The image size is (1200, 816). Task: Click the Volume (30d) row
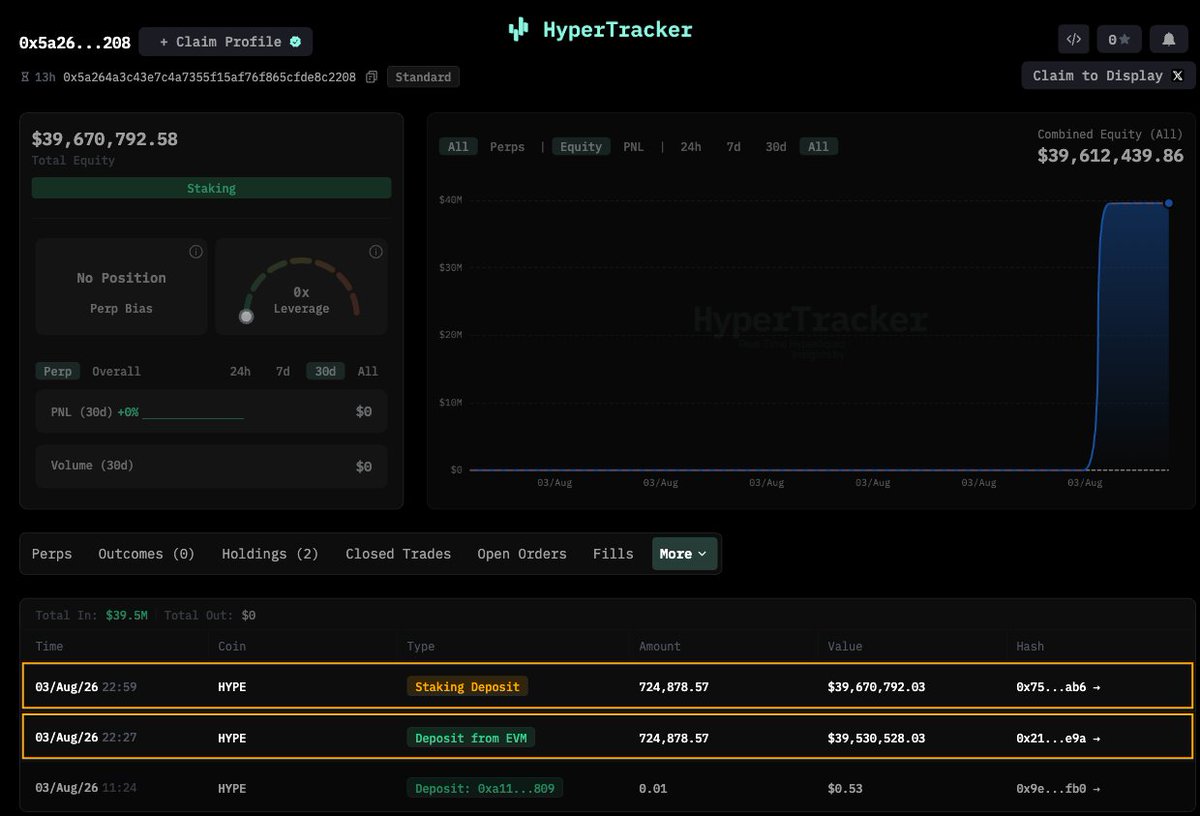211,466
